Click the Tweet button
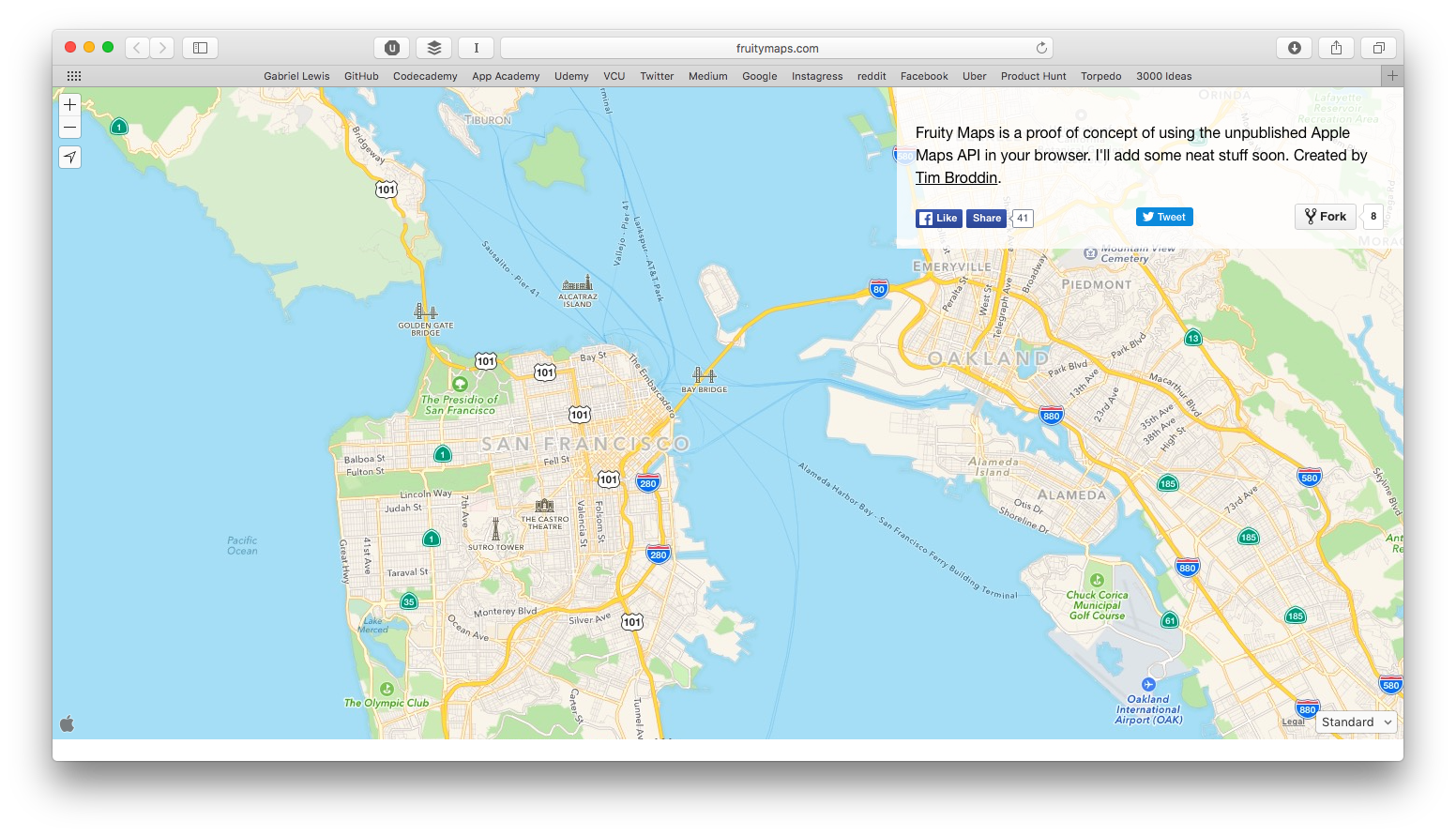 point(1164,217)
